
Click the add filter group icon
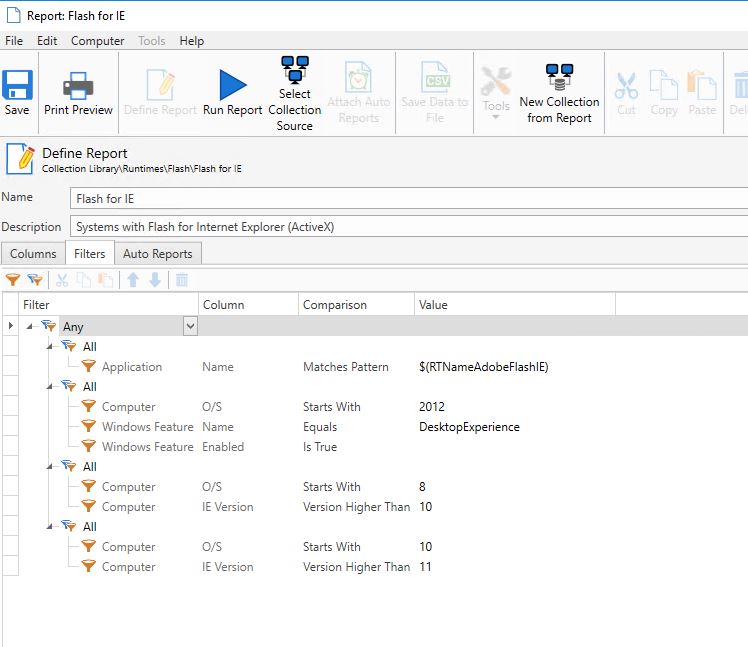[35, 280]
